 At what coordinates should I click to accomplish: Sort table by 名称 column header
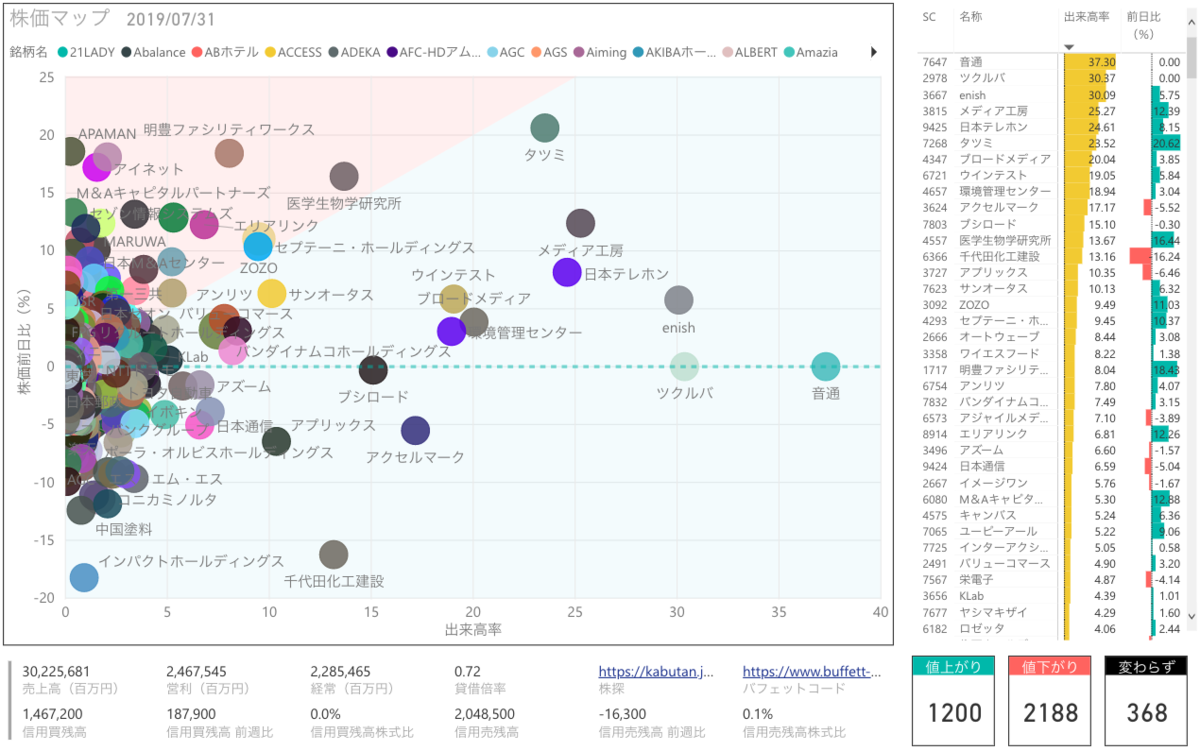coord(970,17)
